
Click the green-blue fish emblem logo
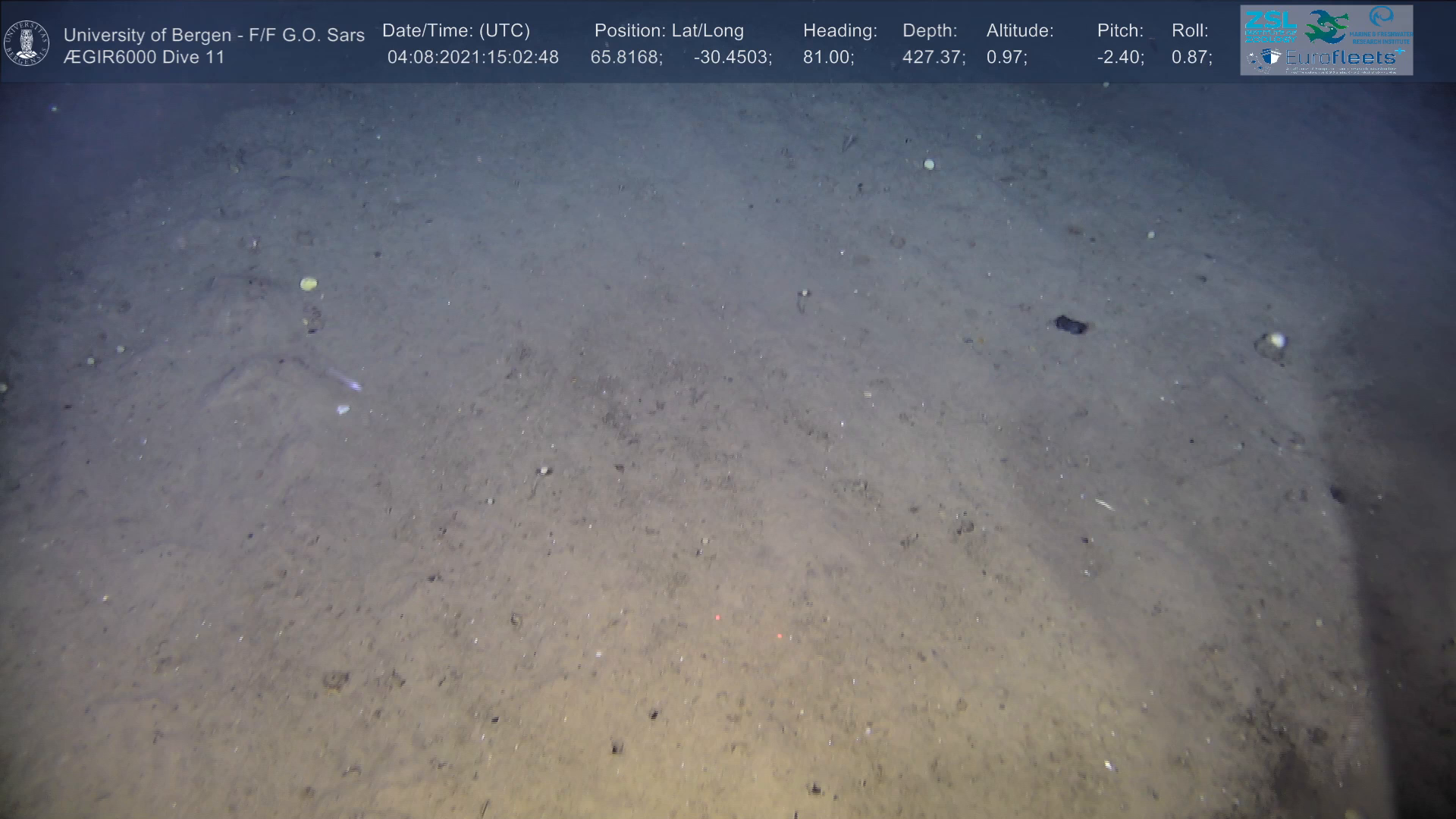coord(1326,27)
